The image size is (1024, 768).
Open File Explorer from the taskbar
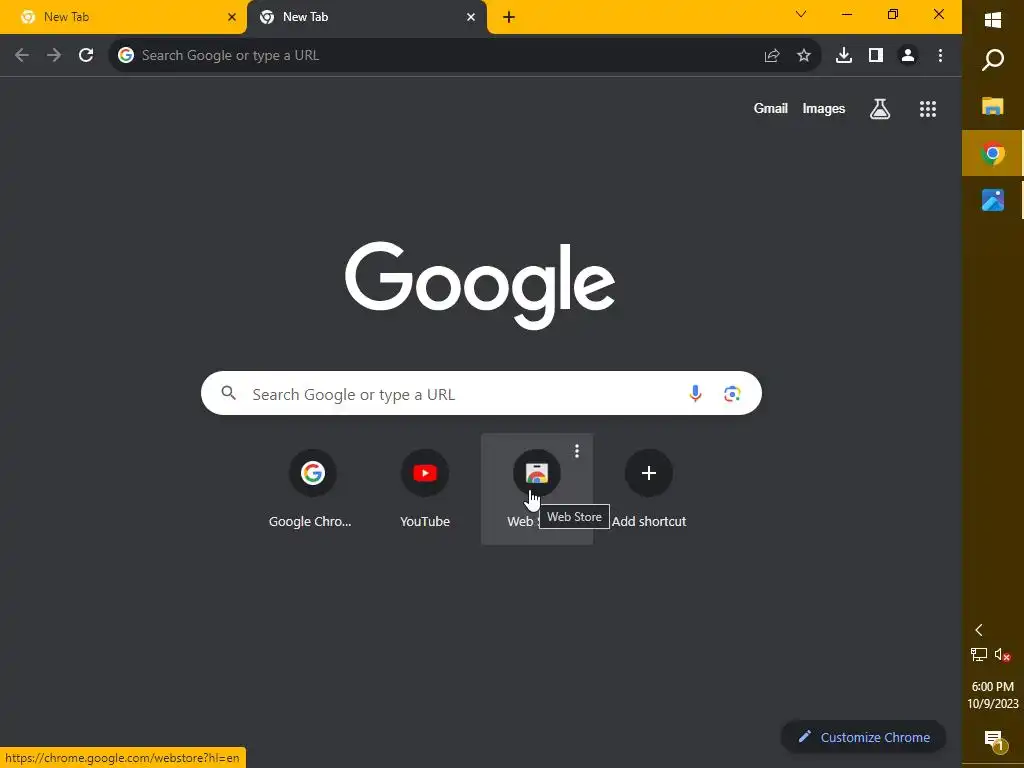coord(993,106)
